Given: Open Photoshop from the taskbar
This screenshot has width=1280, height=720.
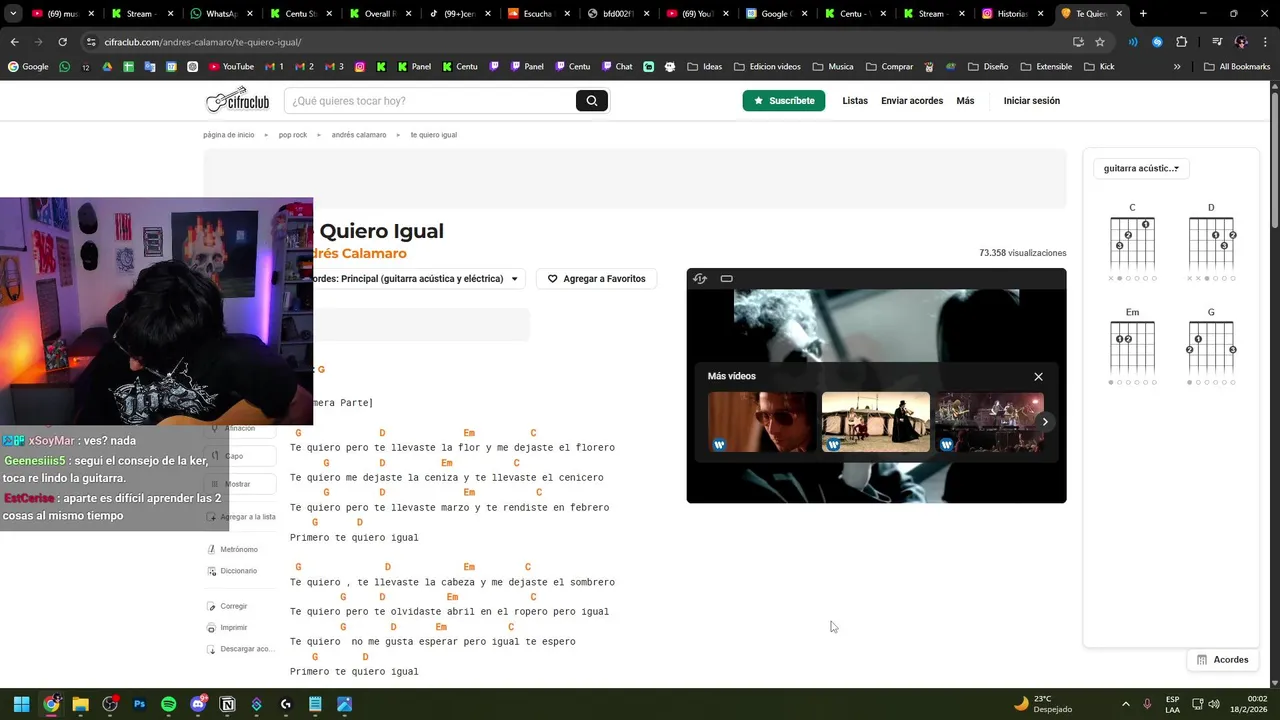Looking at the screenshot, I should [x=139, y=704].
